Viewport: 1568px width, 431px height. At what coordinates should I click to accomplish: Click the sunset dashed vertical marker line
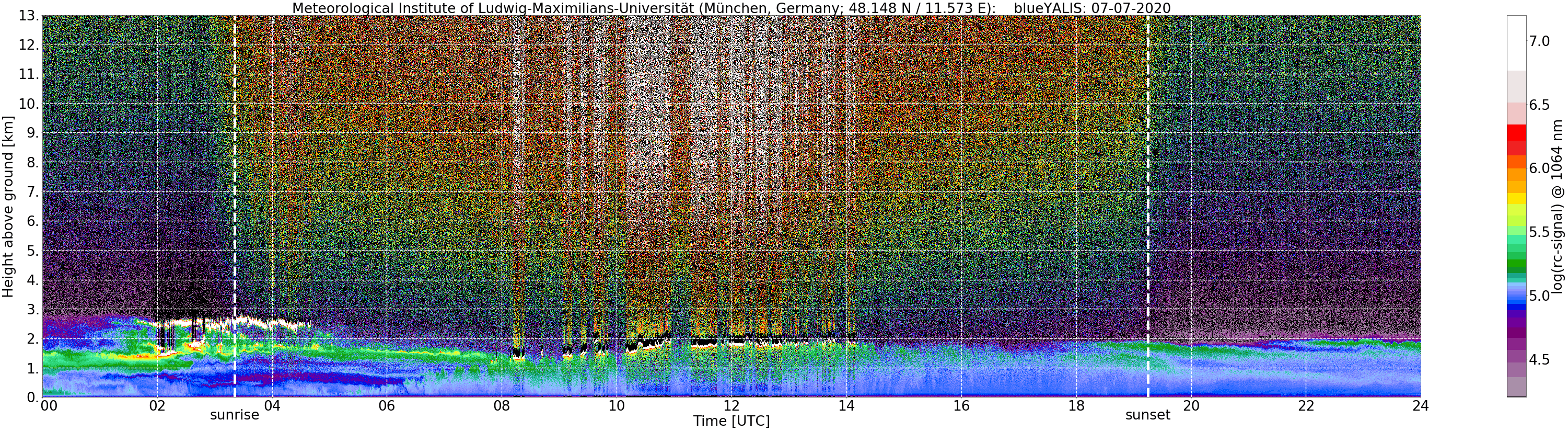pyautogui.click(x=1148, y=206)
